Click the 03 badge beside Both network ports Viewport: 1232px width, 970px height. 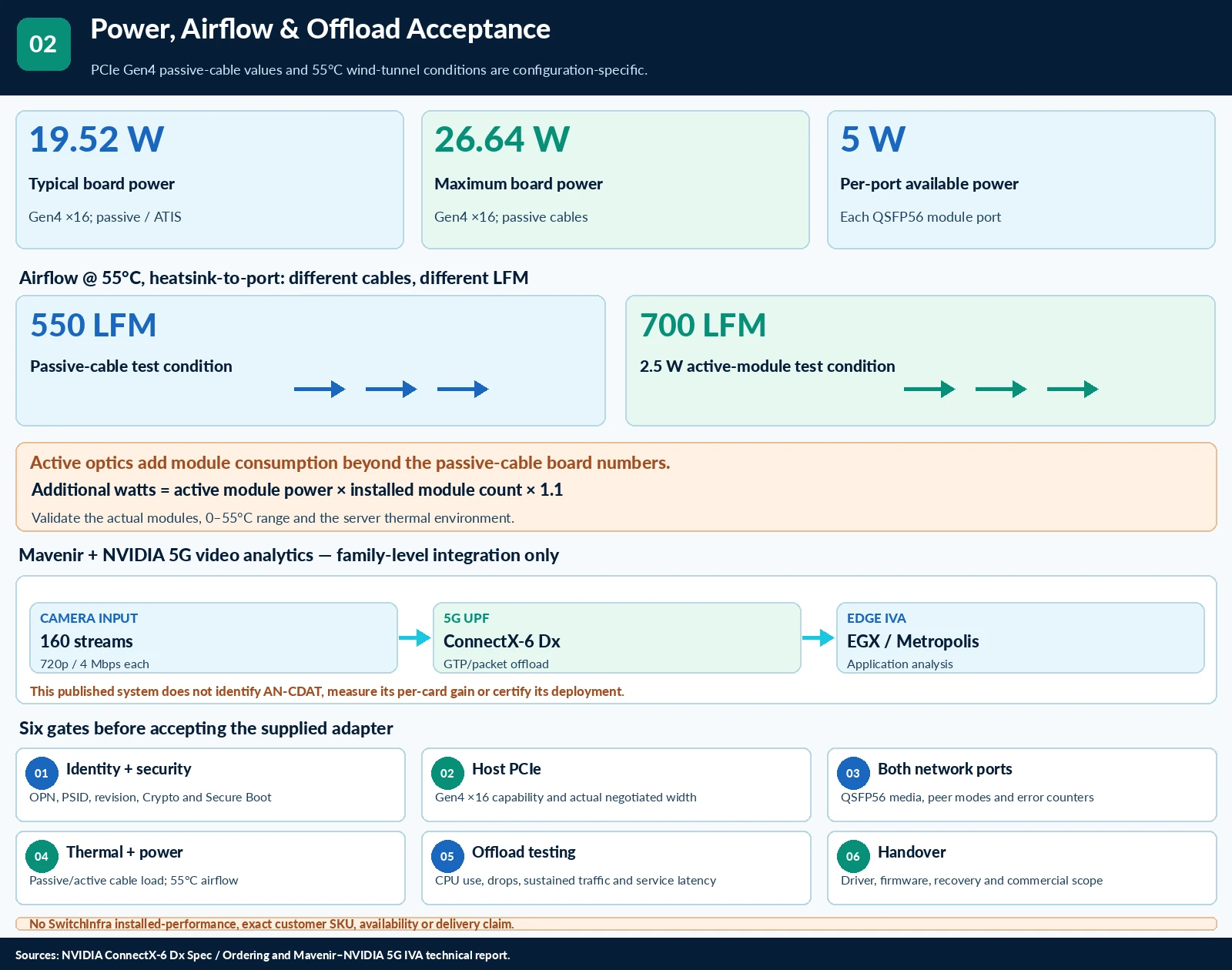pos(853,773)
